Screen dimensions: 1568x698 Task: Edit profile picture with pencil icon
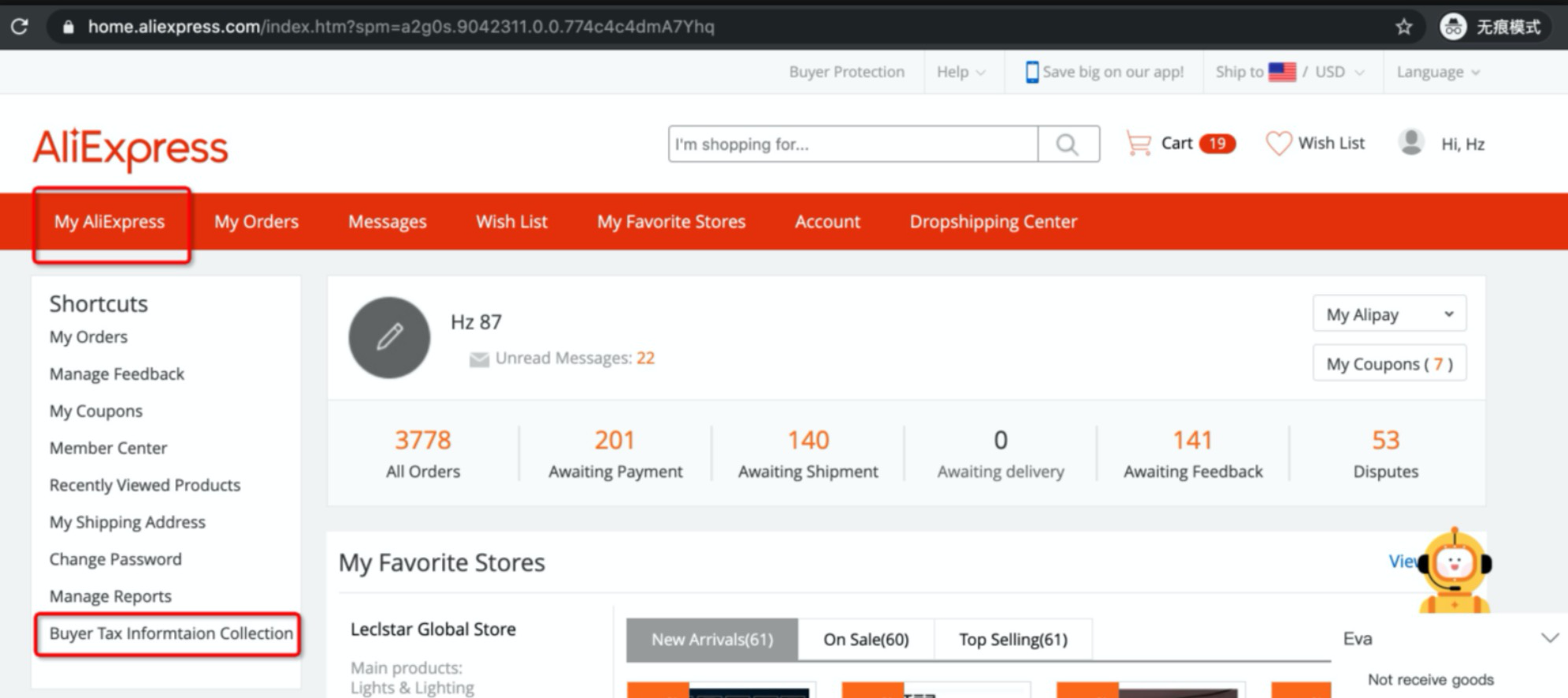[x=389, y=337]
